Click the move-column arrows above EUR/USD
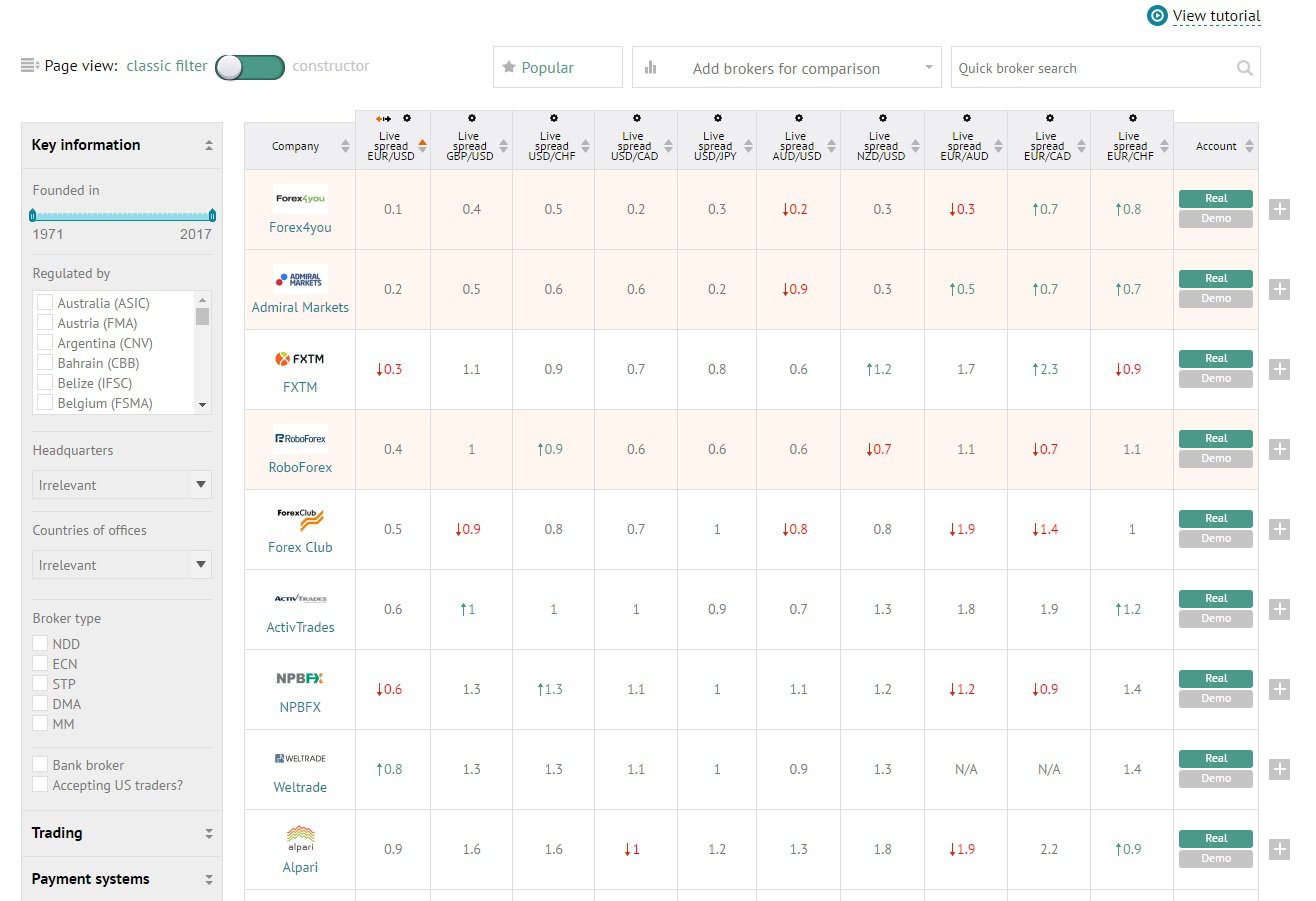Image resolution: width=1316 pixels, height=901 pixels. (383, 118)
